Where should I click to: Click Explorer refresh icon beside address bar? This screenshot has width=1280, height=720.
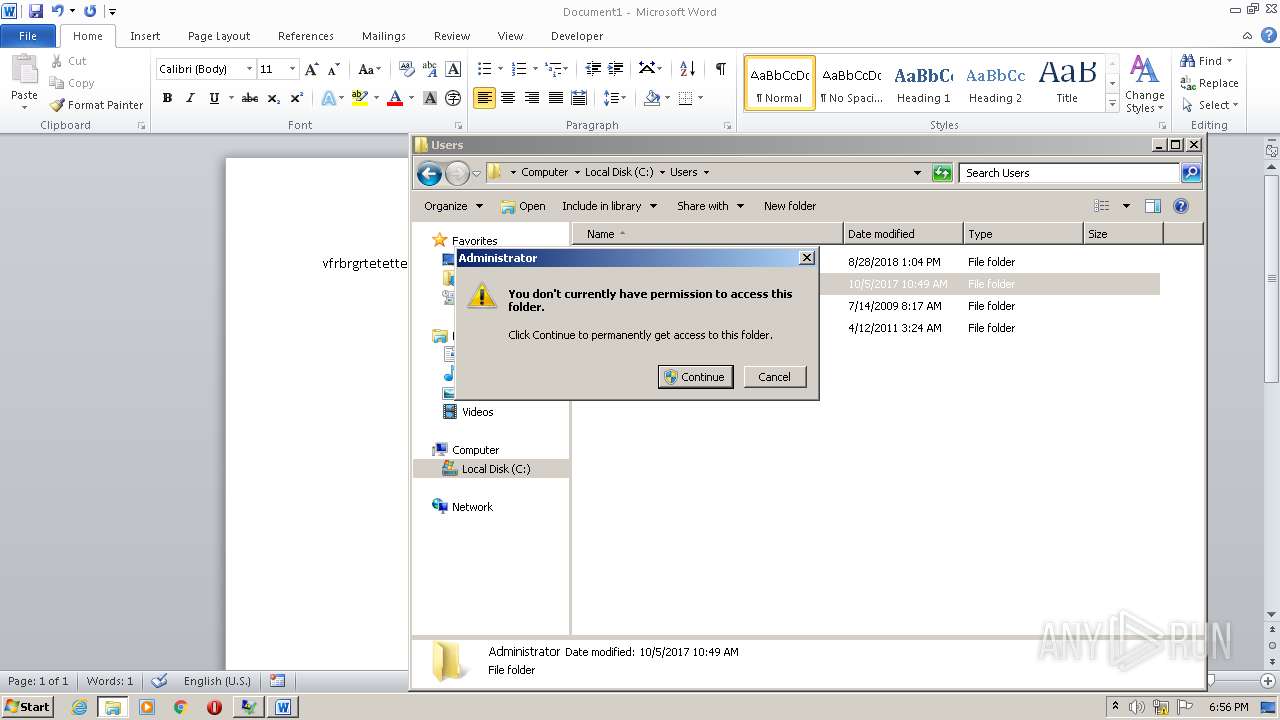point(942,173)
